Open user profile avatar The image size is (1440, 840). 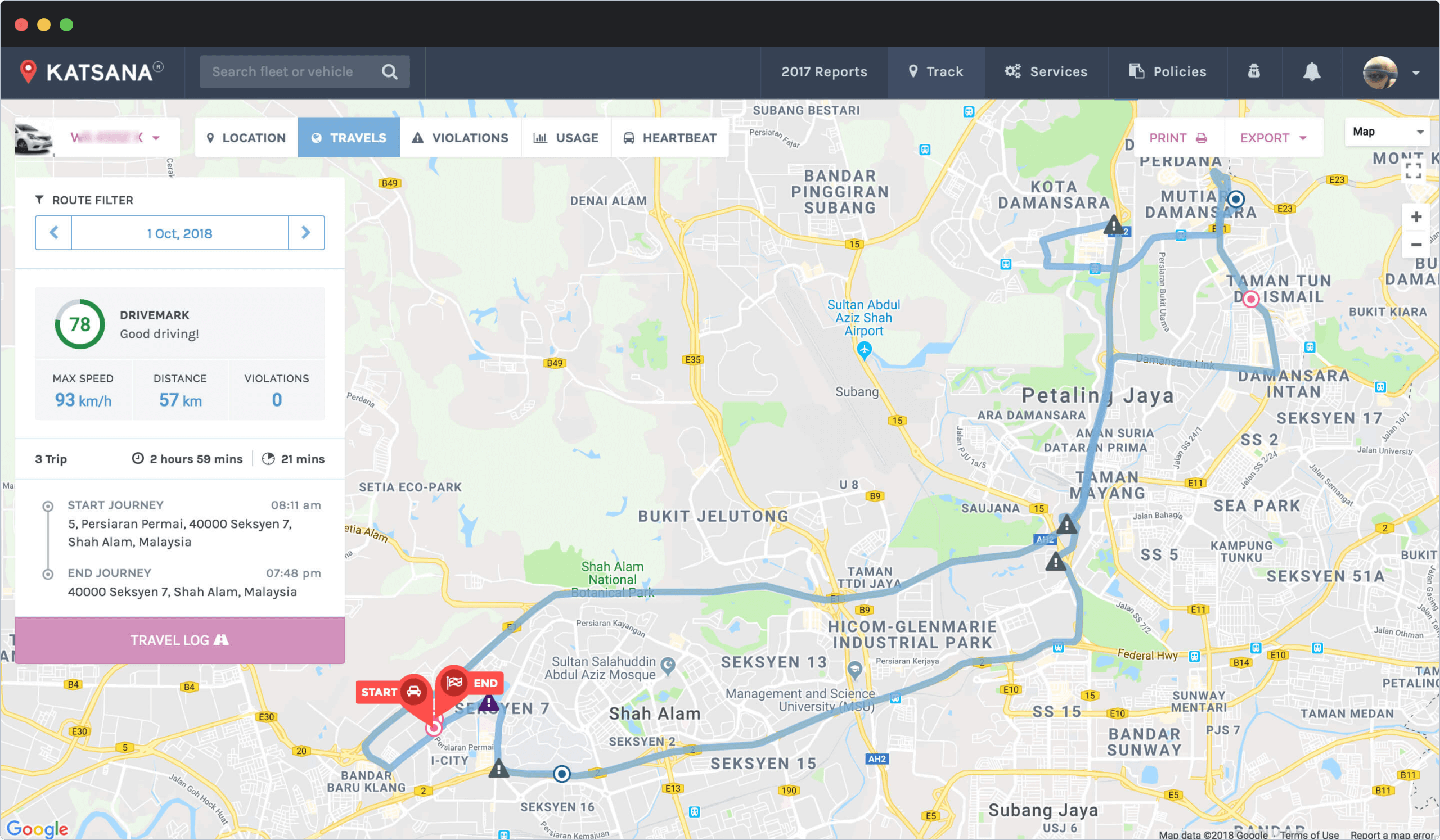1380,73
